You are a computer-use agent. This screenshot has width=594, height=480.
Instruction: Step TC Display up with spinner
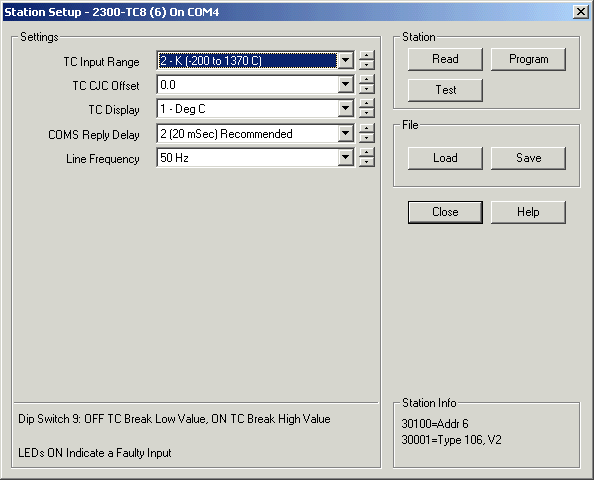click(366, 104)
